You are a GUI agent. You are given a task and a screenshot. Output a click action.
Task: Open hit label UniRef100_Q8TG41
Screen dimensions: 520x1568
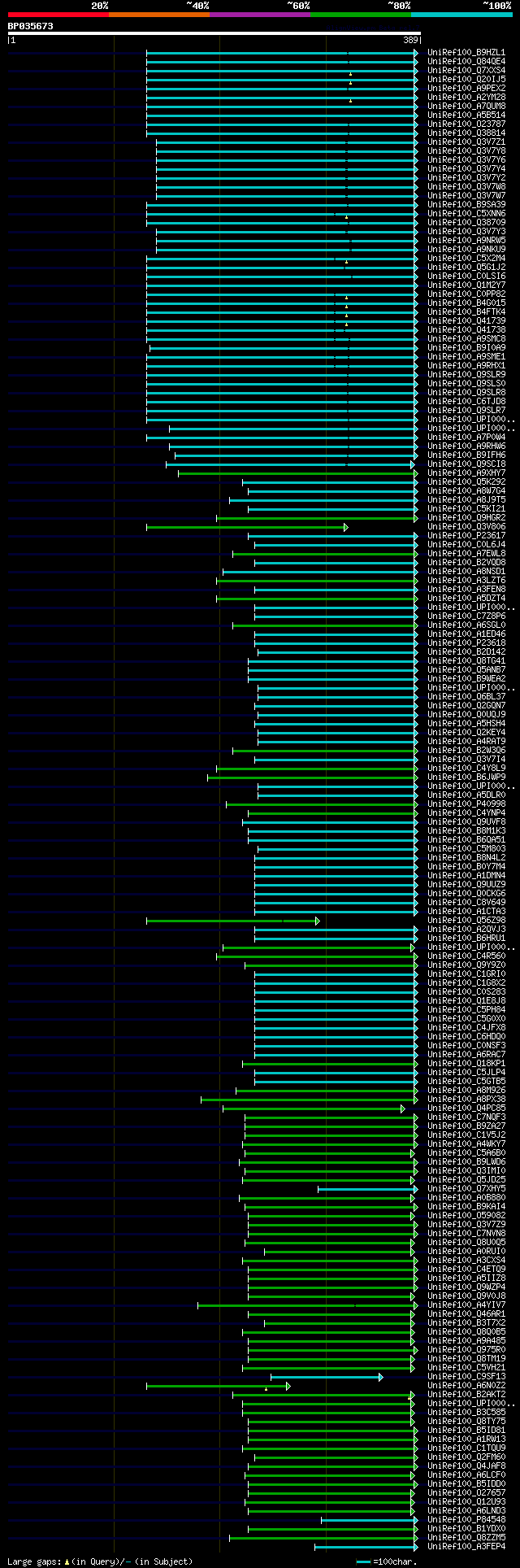(x=466, y=661)
